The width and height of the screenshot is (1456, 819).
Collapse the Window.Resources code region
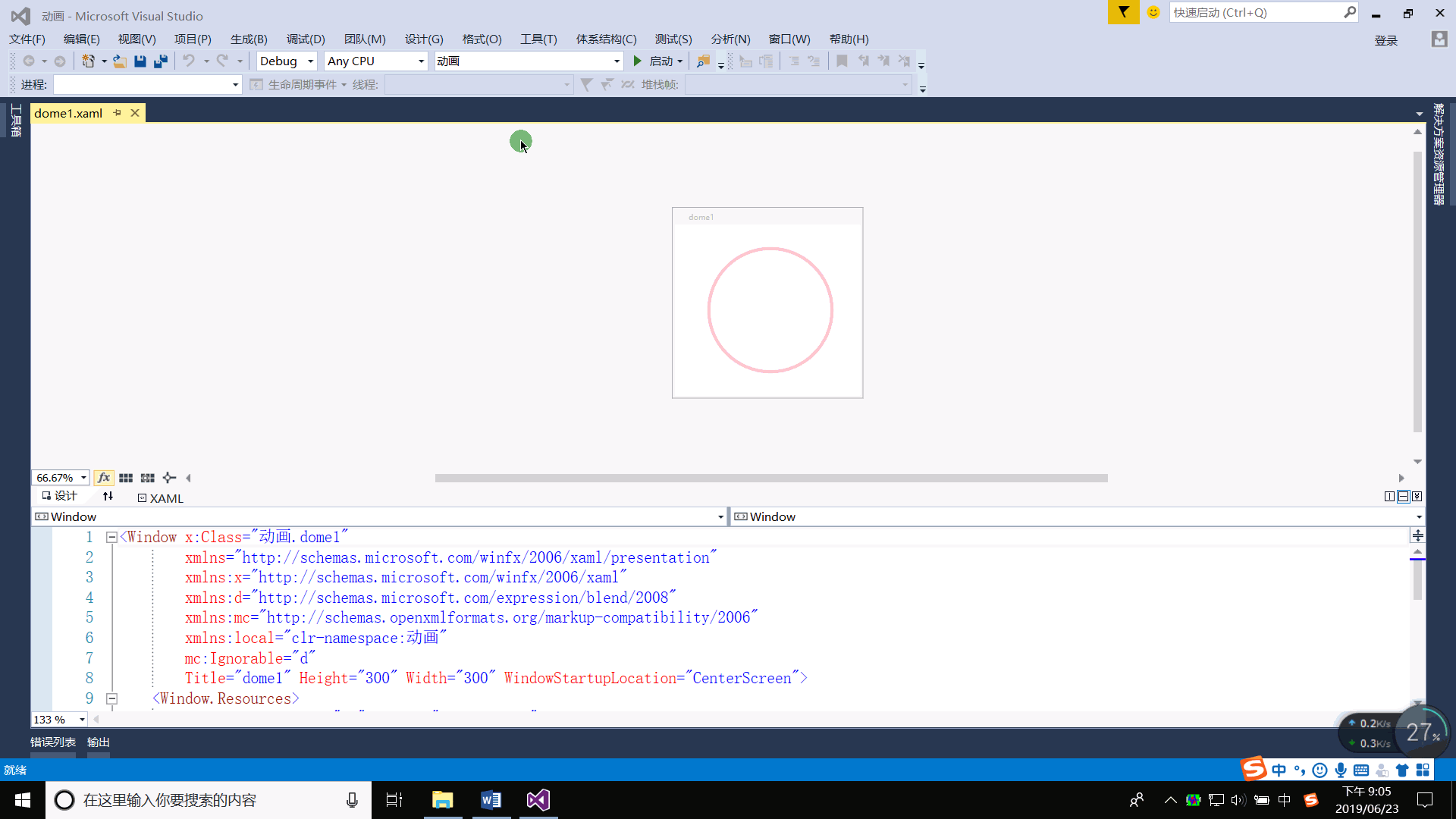[x=111, y=698]
